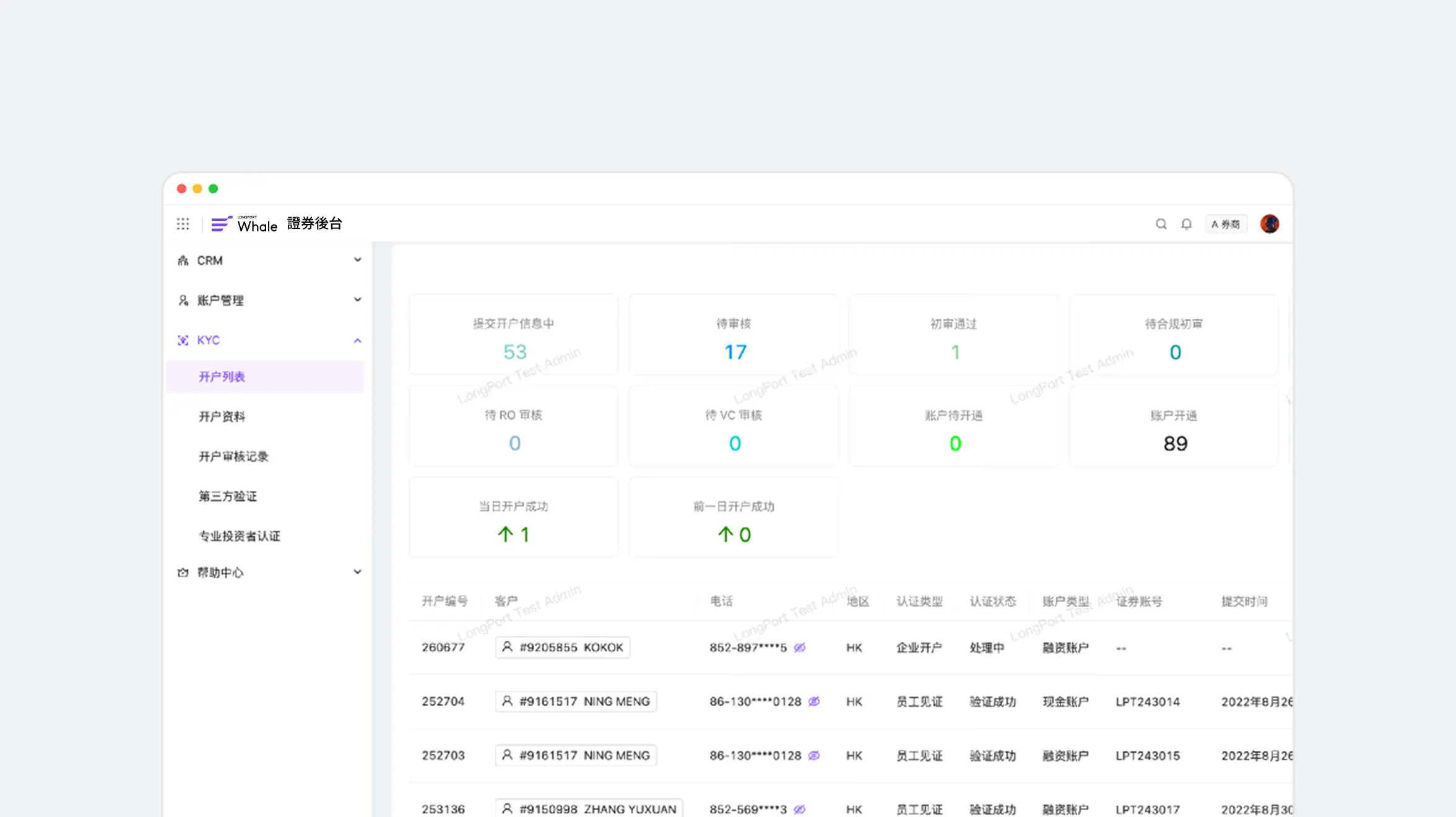The height and width of the screenshot is (817, 1456).
Task: Collapse the KYC menu section
Action: click(x=357, y=340)
